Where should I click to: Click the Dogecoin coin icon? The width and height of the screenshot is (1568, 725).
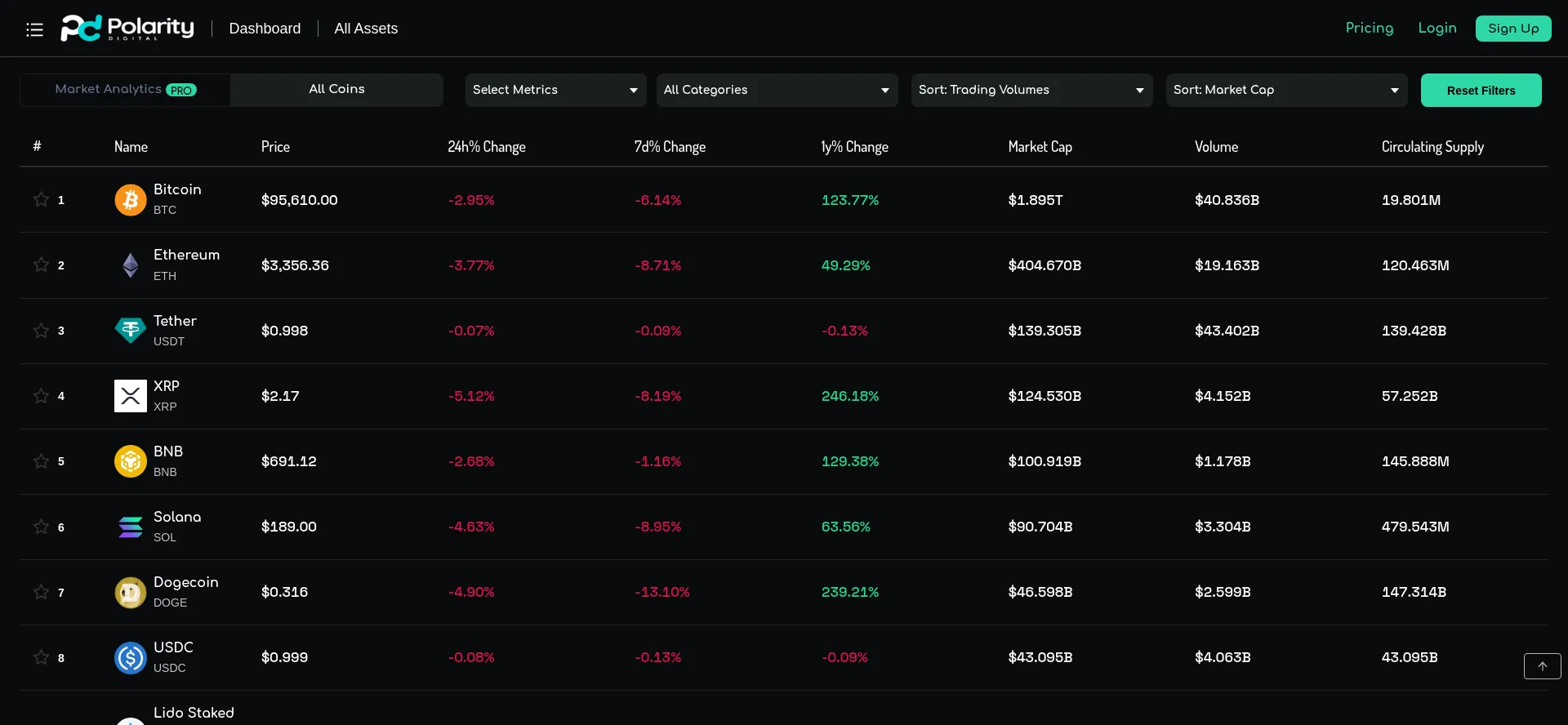[131, 592]
